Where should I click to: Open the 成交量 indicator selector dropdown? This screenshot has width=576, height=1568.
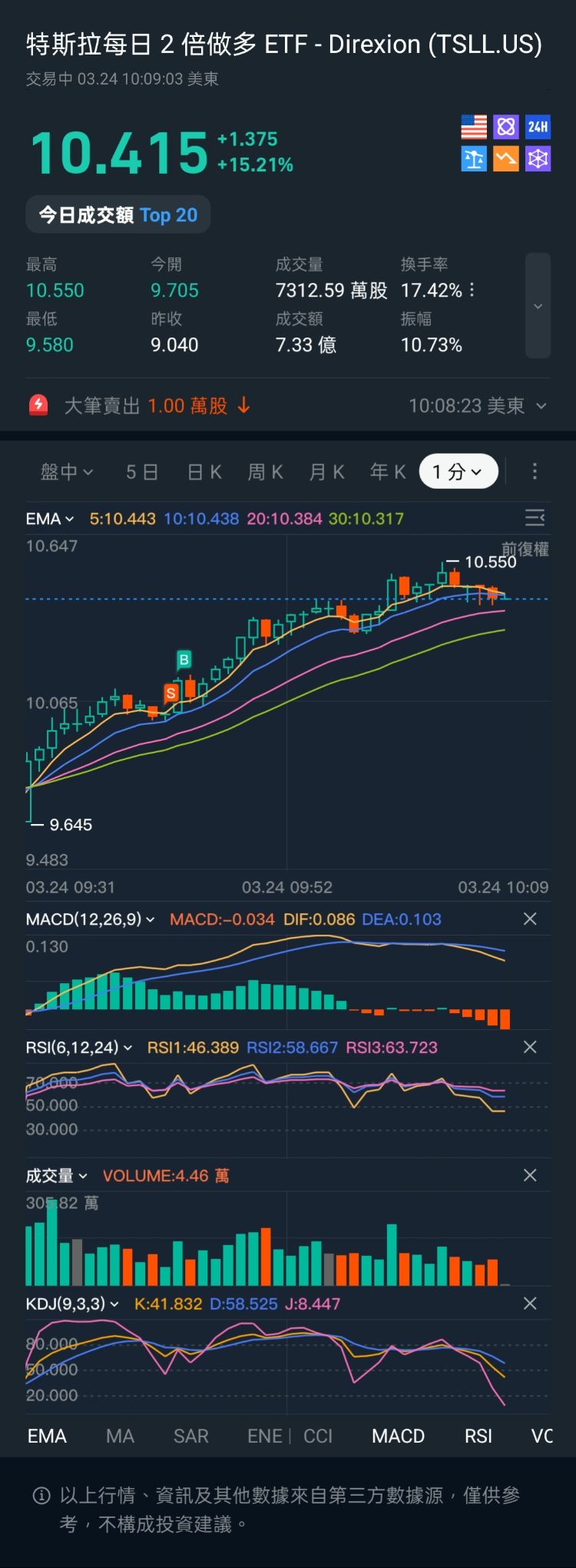pos(57,1176)
